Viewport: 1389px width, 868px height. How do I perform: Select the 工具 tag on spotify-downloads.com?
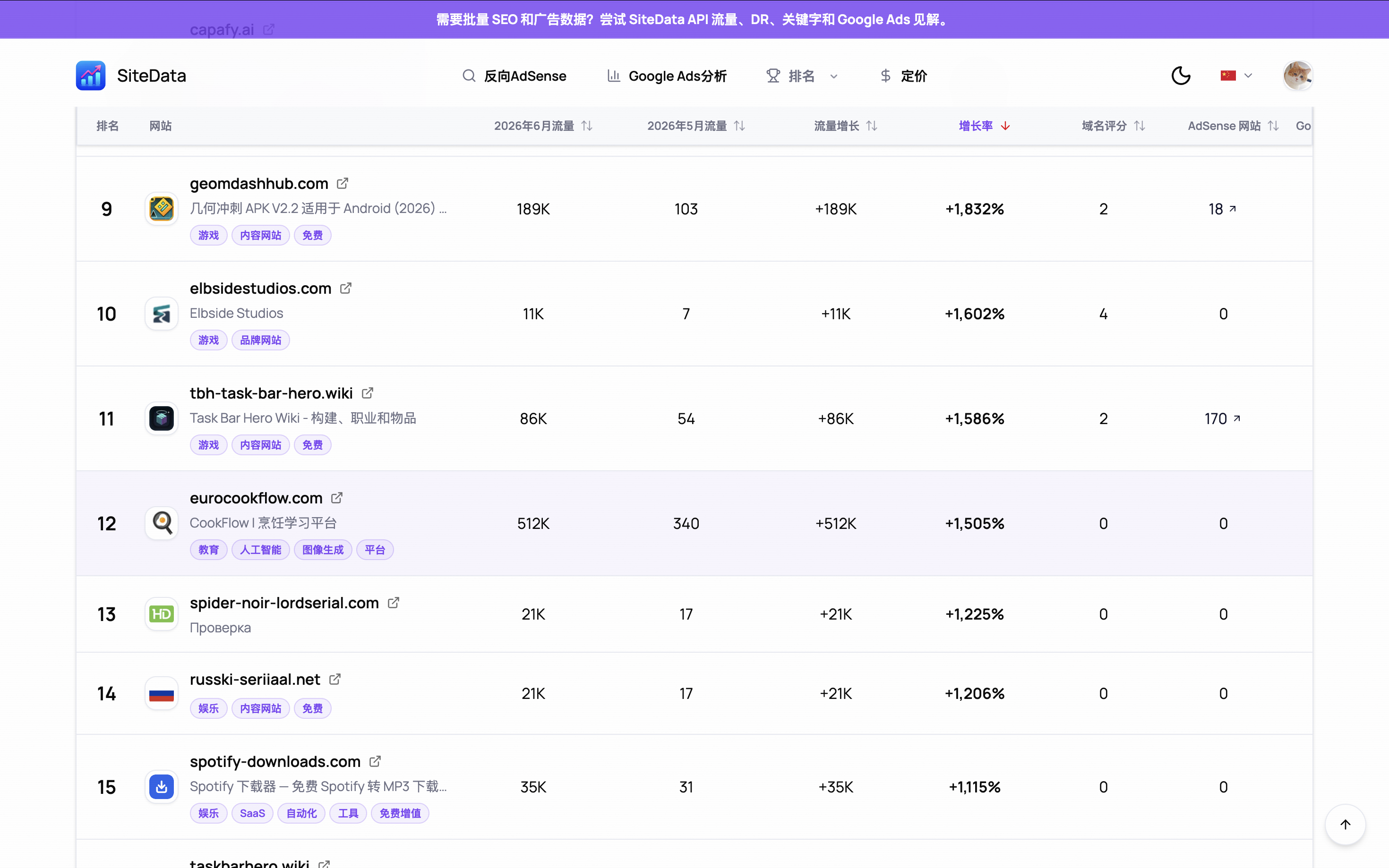click(348, 813)
